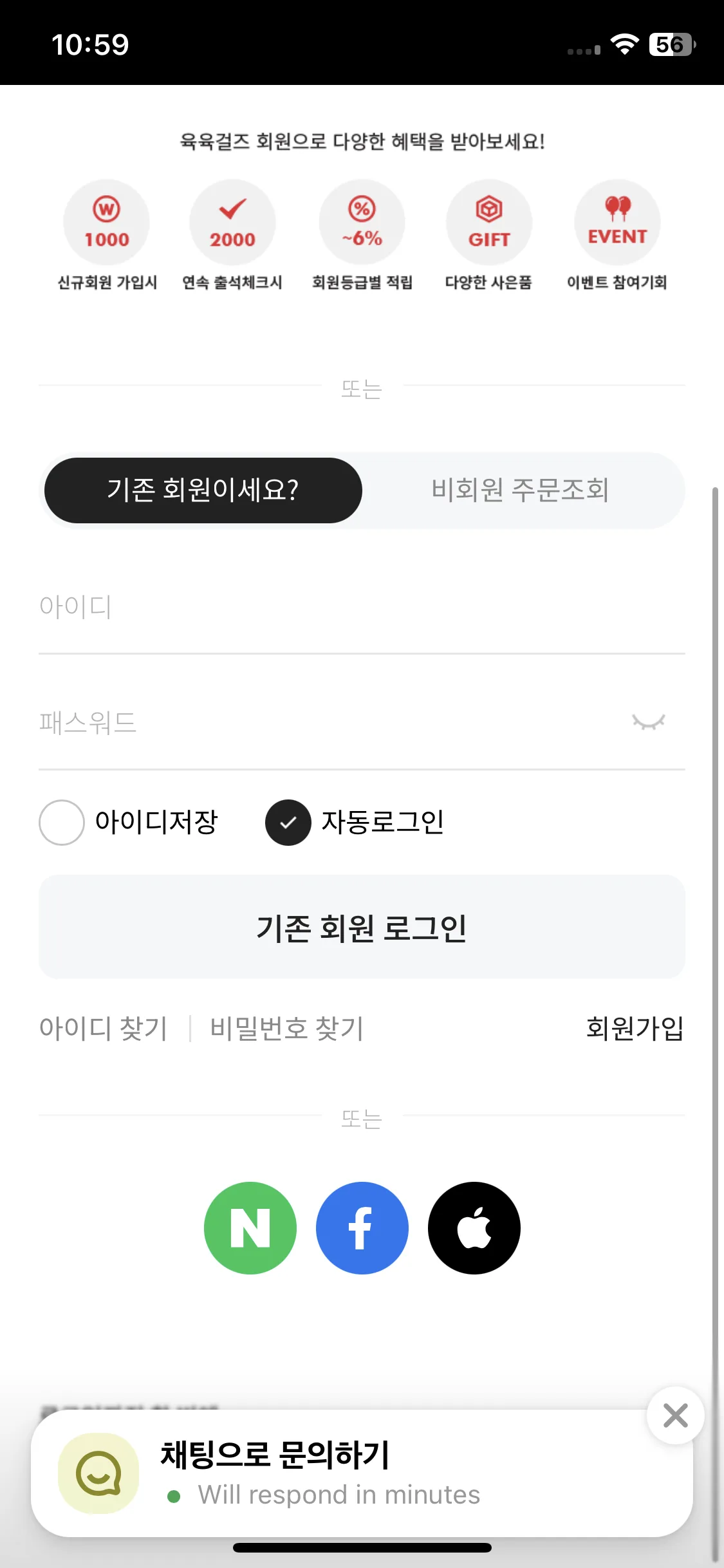Toggle password visibility eye icon

[648, 722]
